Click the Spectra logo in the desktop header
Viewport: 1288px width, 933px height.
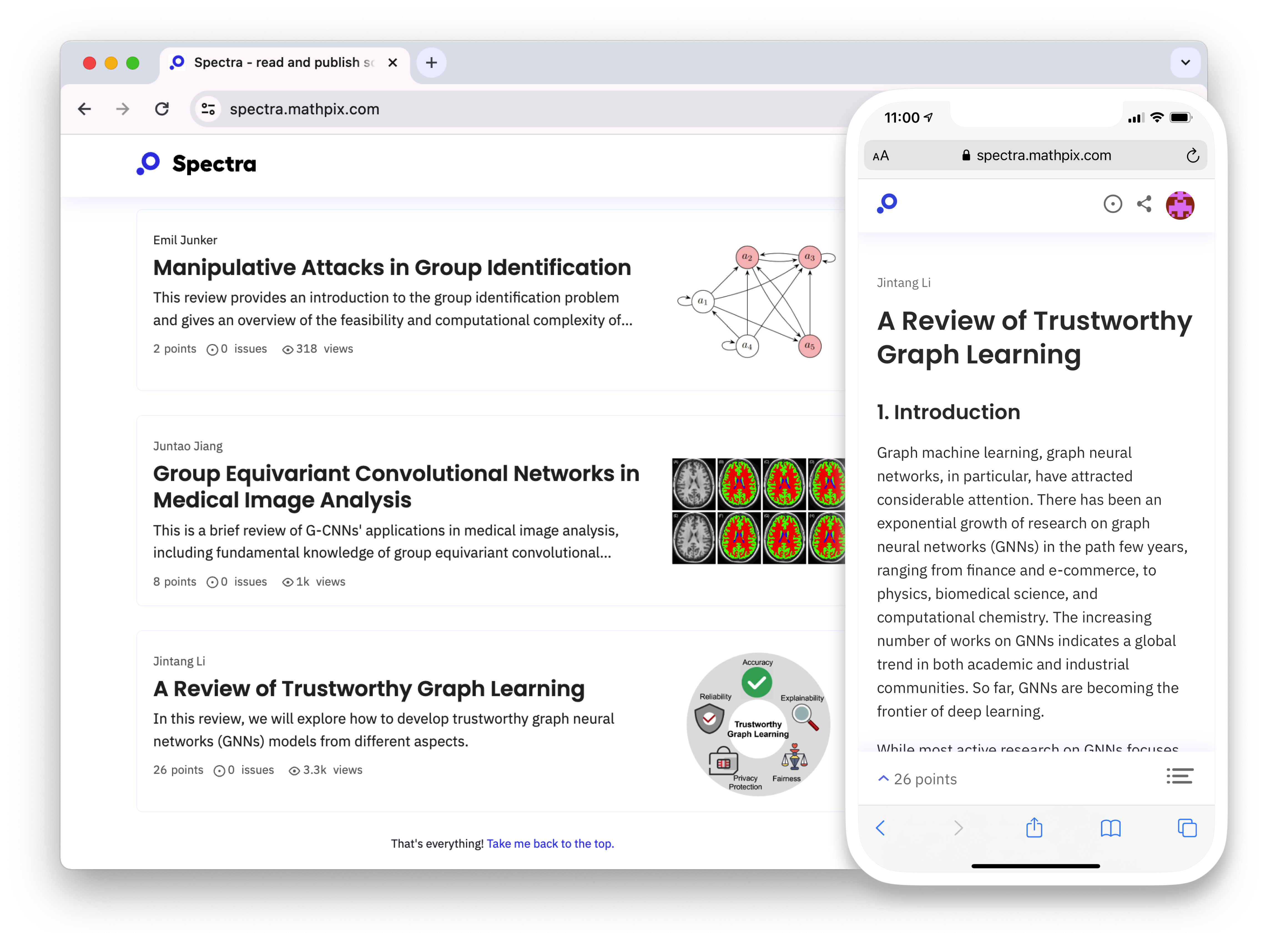pos(195,164)
